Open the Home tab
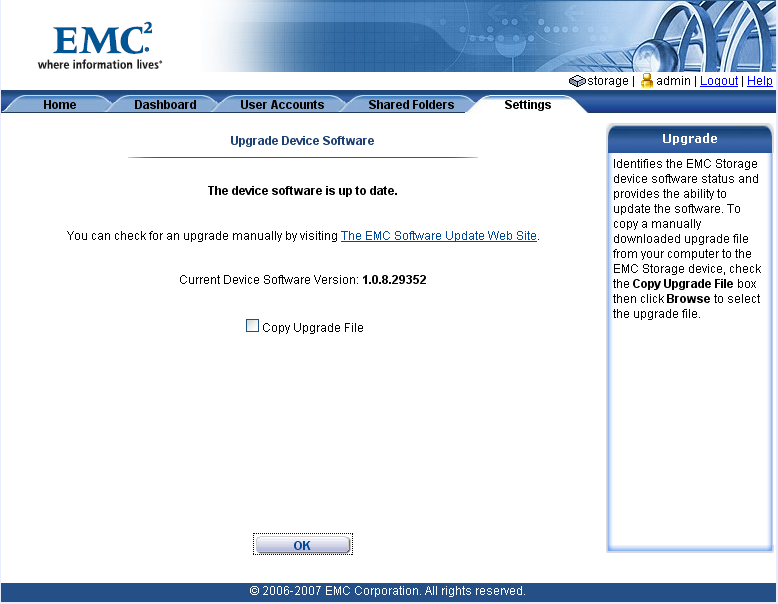The width and height of the screenshot is (778, 604). pyautogui.click(x=60, y=105)
